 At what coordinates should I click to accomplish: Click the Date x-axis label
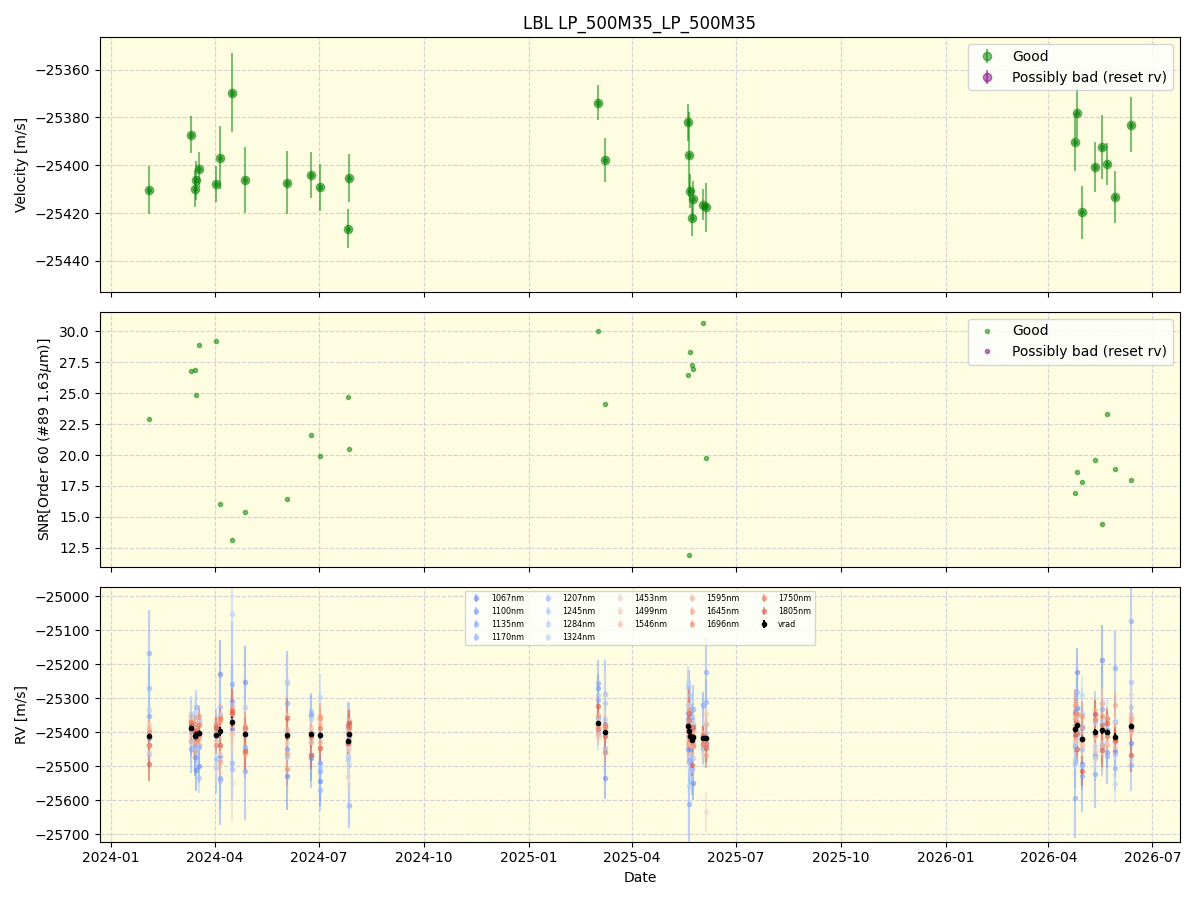(x=640, y=877)
